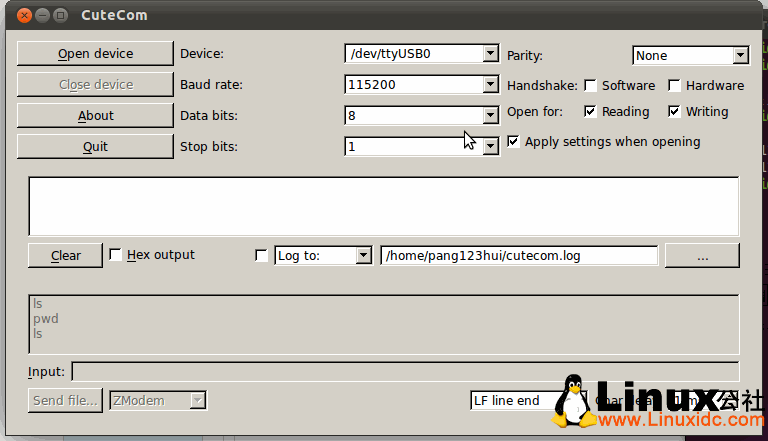Viewport: 768px width, 441px height.
Task: Select the first ls history entry
Action: point(38,304)
